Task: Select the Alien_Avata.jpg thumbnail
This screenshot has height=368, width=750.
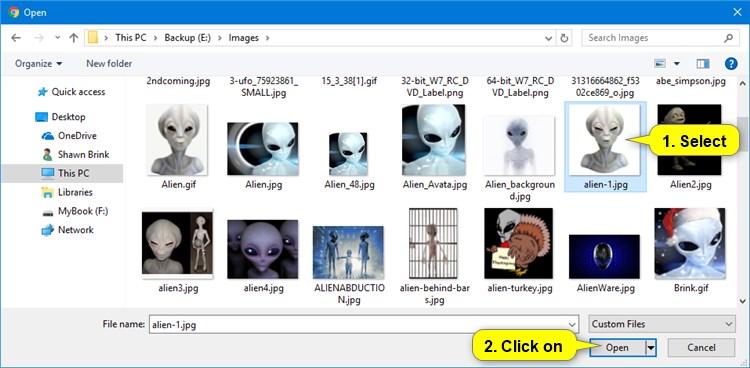Action: 433,140
